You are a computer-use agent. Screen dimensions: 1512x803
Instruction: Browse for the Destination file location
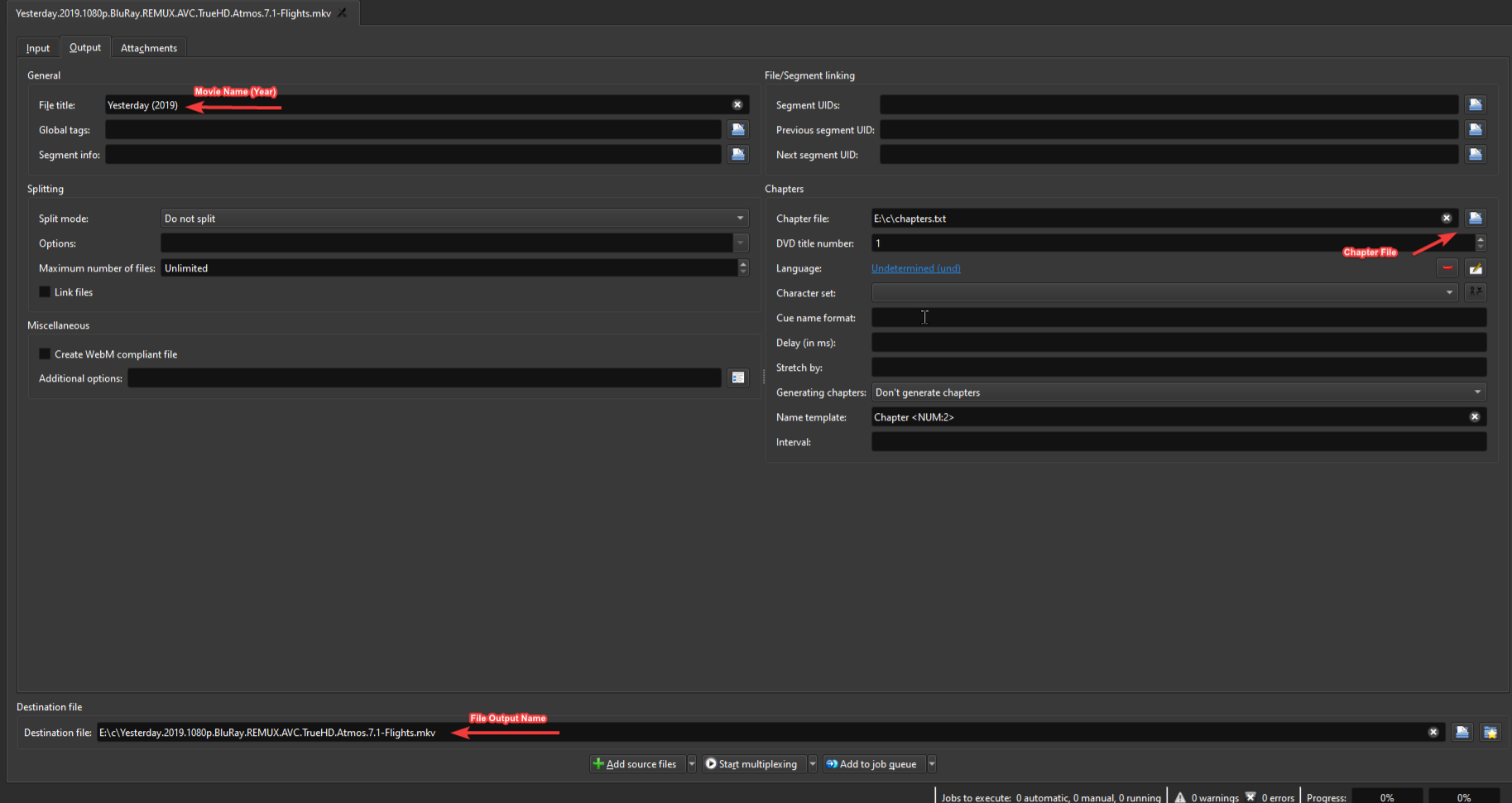tap(1462, 733)
